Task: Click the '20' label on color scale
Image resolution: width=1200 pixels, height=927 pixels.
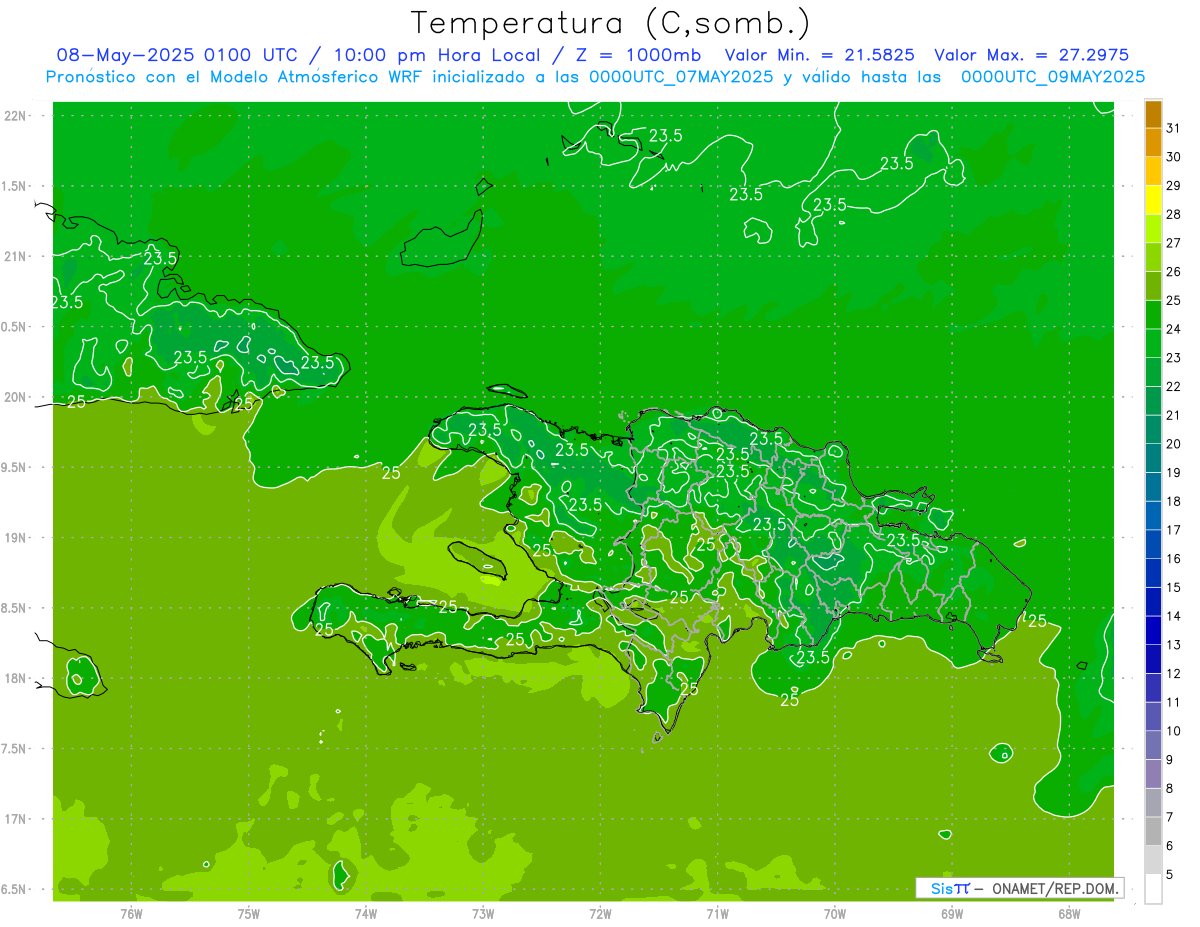Action: (x=1173, y=444)
